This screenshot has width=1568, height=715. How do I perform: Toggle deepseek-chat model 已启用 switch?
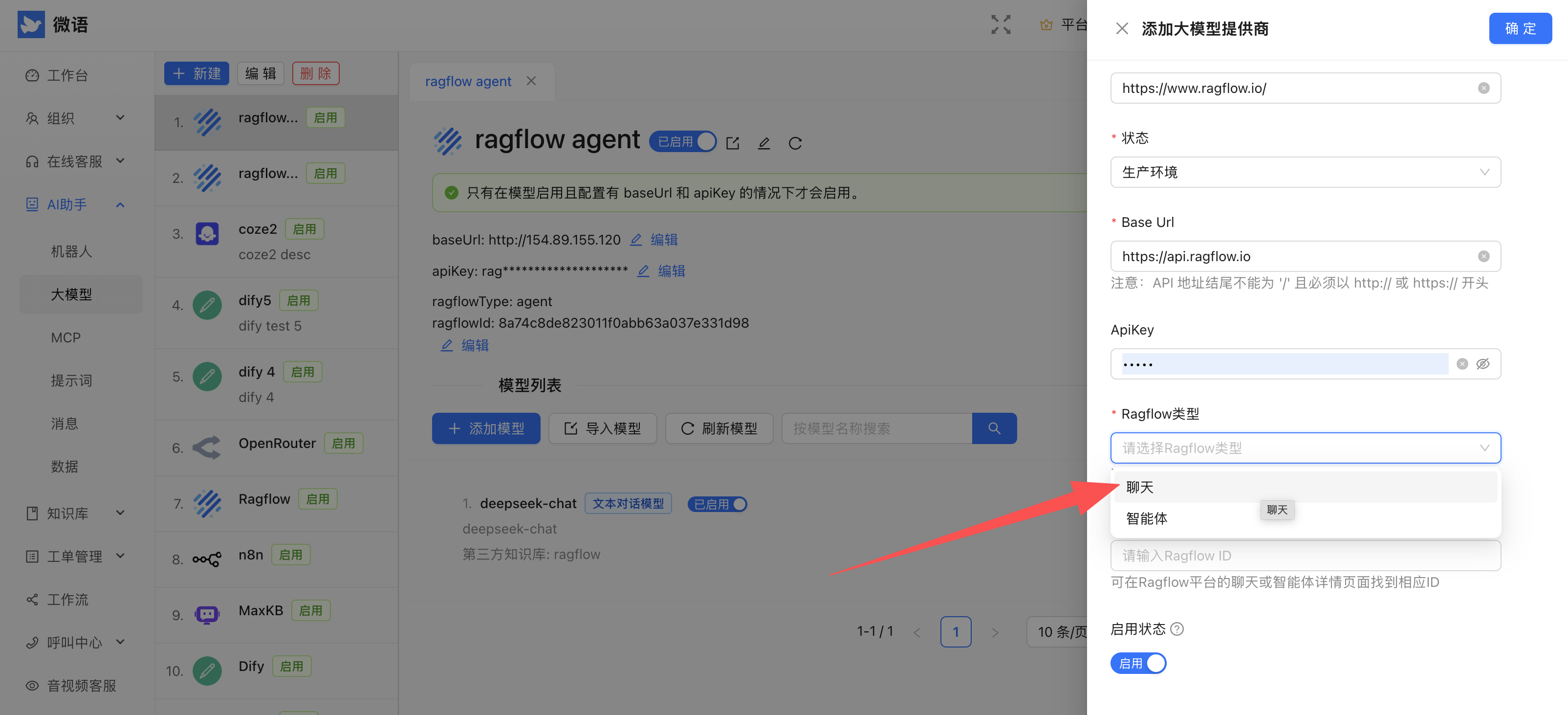[717, 504]
